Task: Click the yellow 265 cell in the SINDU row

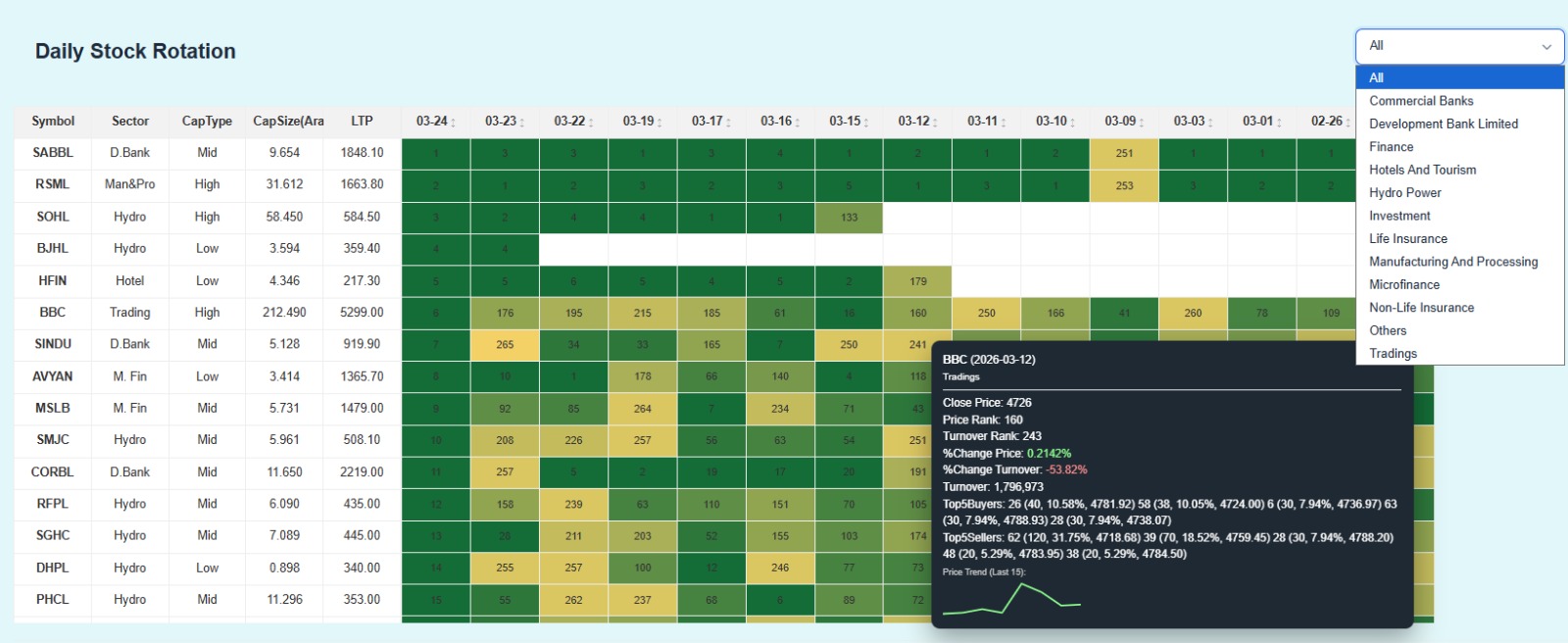Action: [x=505, y=345]
